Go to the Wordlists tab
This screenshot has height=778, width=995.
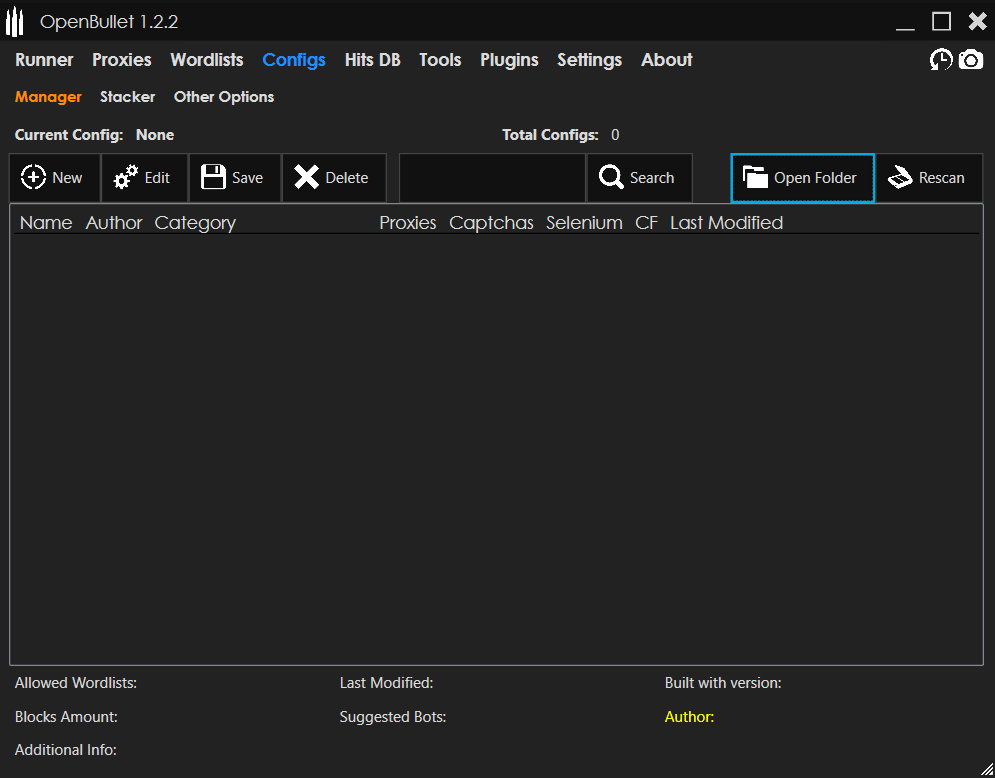pos(207,60)
